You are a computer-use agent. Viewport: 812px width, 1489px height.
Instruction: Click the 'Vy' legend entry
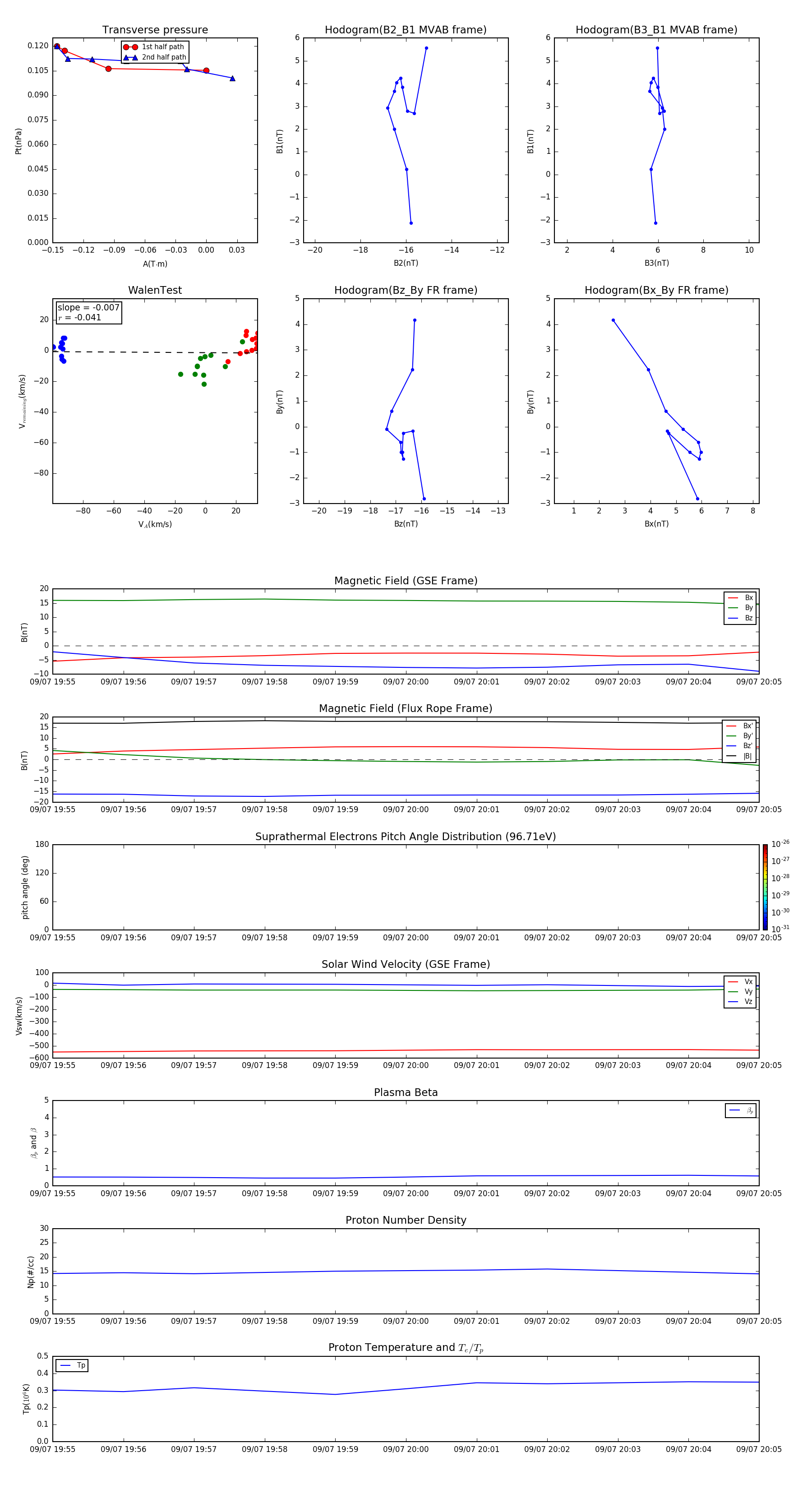[x=740, y=991]
